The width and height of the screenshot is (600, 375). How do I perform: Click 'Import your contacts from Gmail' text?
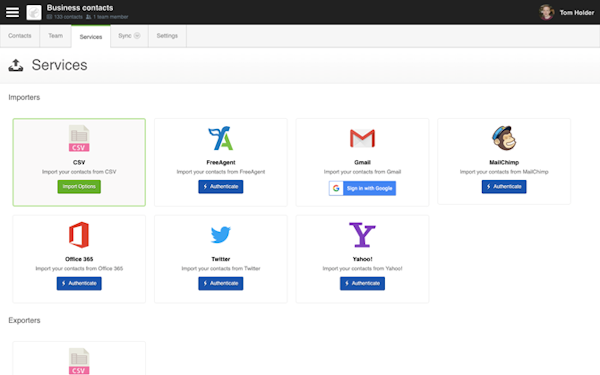[362, 172]
